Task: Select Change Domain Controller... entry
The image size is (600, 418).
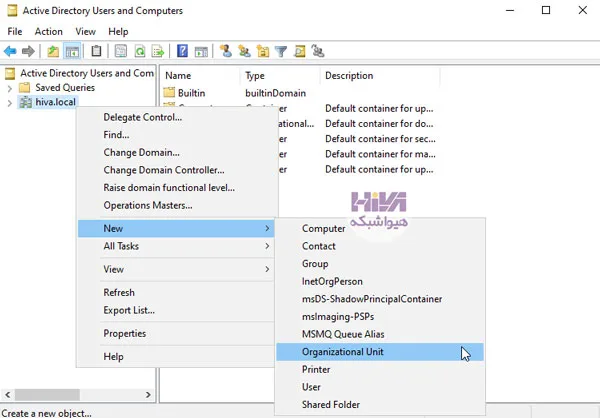Action: coord(176,170)
